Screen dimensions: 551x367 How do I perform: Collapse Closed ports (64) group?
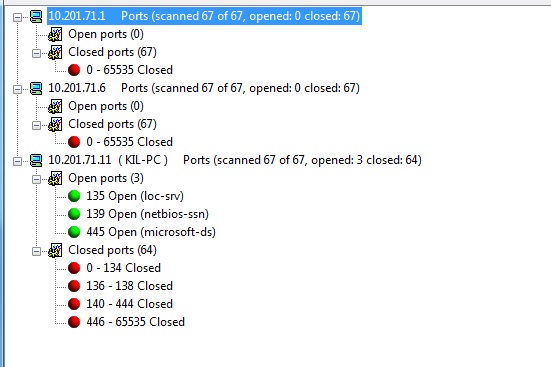tap(36, 251)
